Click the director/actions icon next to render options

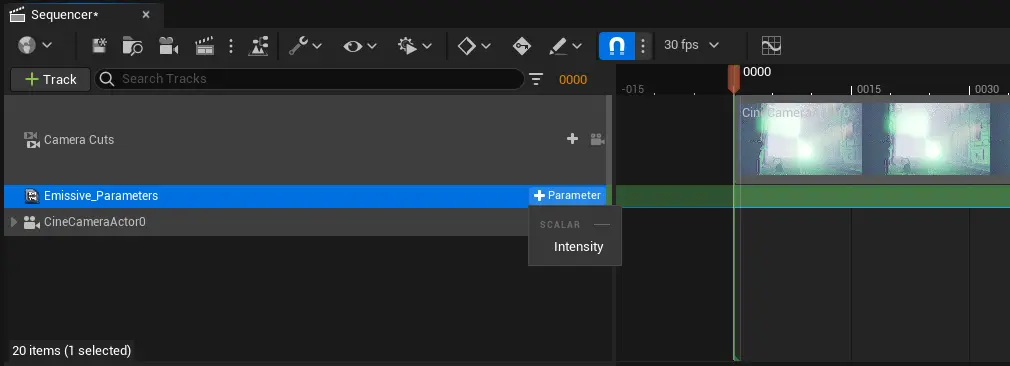pyautogui.click(x=258, y=45)
